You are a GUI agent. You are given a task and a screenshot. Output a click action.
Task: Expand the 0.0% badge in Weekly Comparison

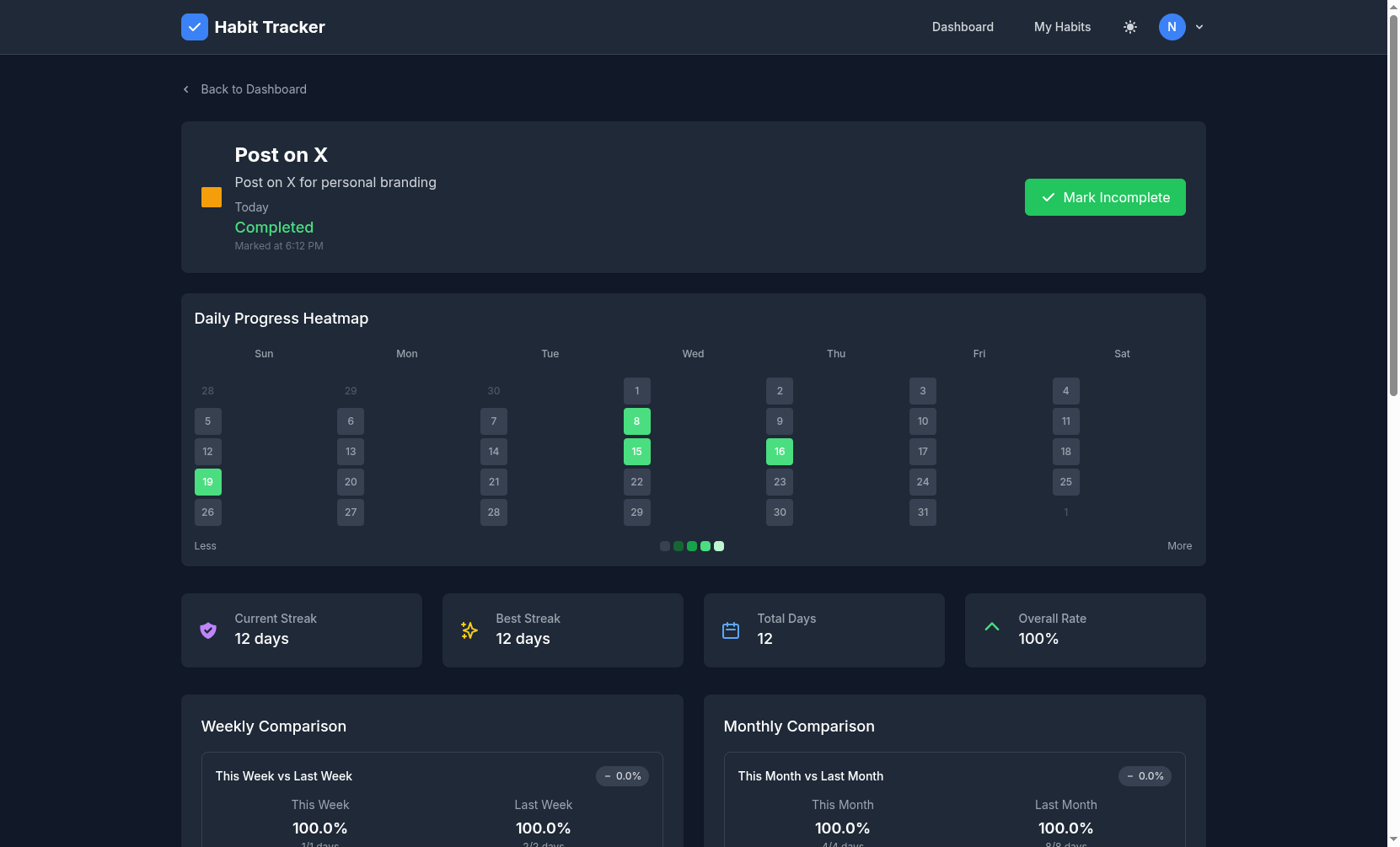point(622,775)
